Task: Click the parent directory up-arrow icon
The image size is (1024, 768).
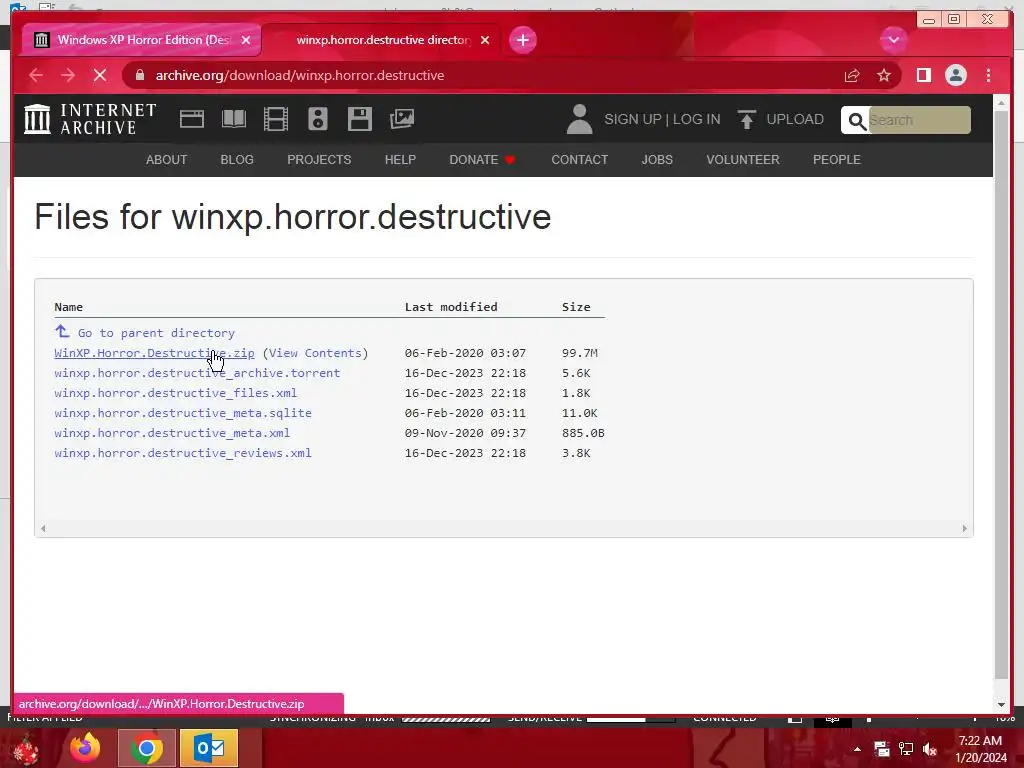Action: pyautogui.click(x=62, y=332)
